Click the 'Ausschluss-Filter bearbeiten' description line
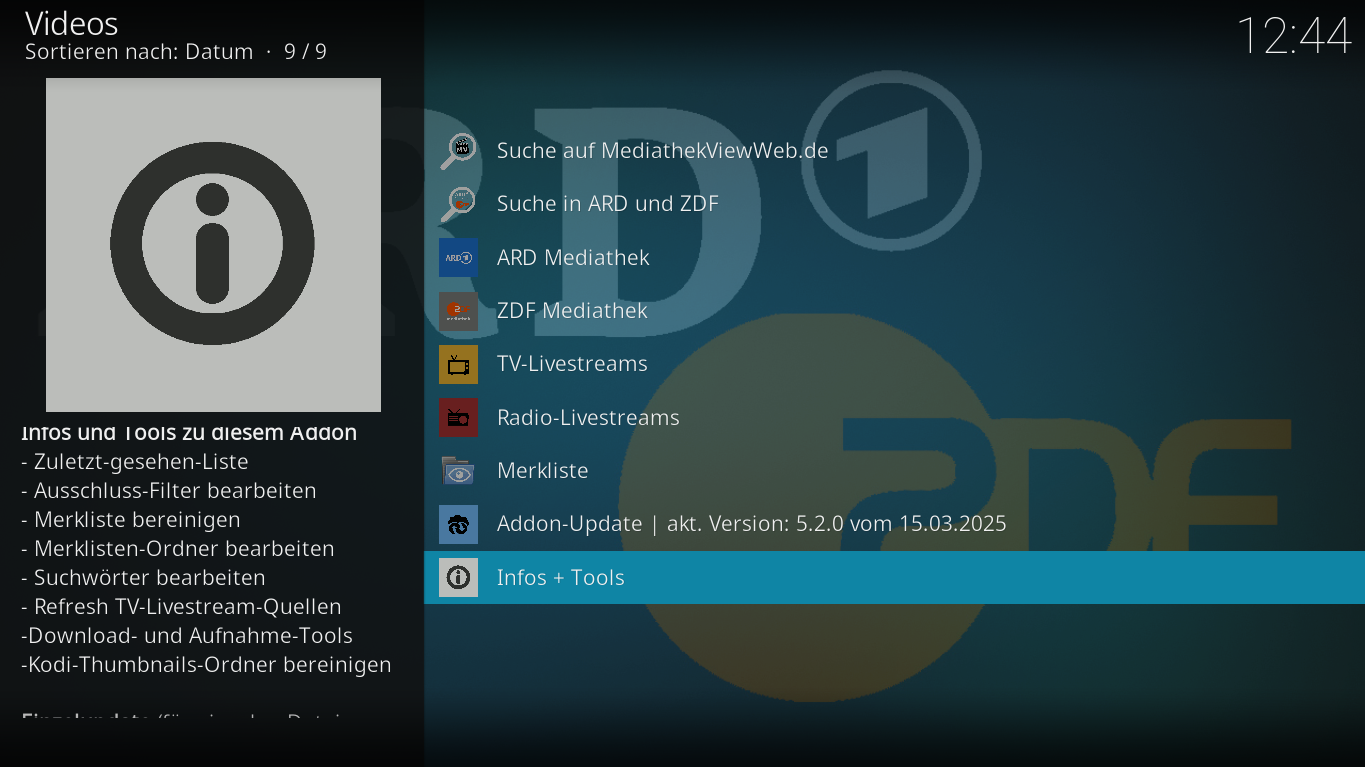Viewport: 1365px width, 767px height. (x=168, y=491)
